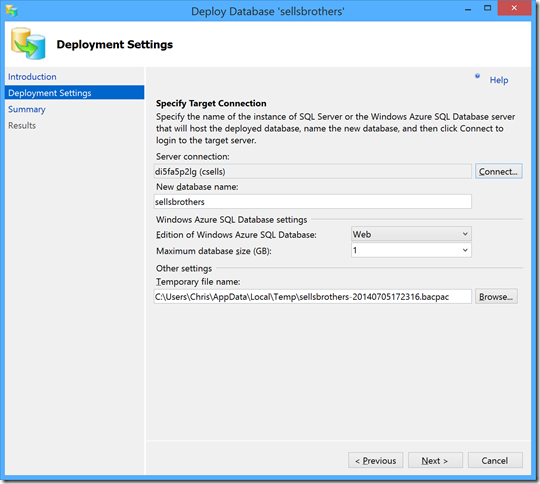Click the server connection field
The width and height of the screenshot is (540, 484).
pos(312,171)
